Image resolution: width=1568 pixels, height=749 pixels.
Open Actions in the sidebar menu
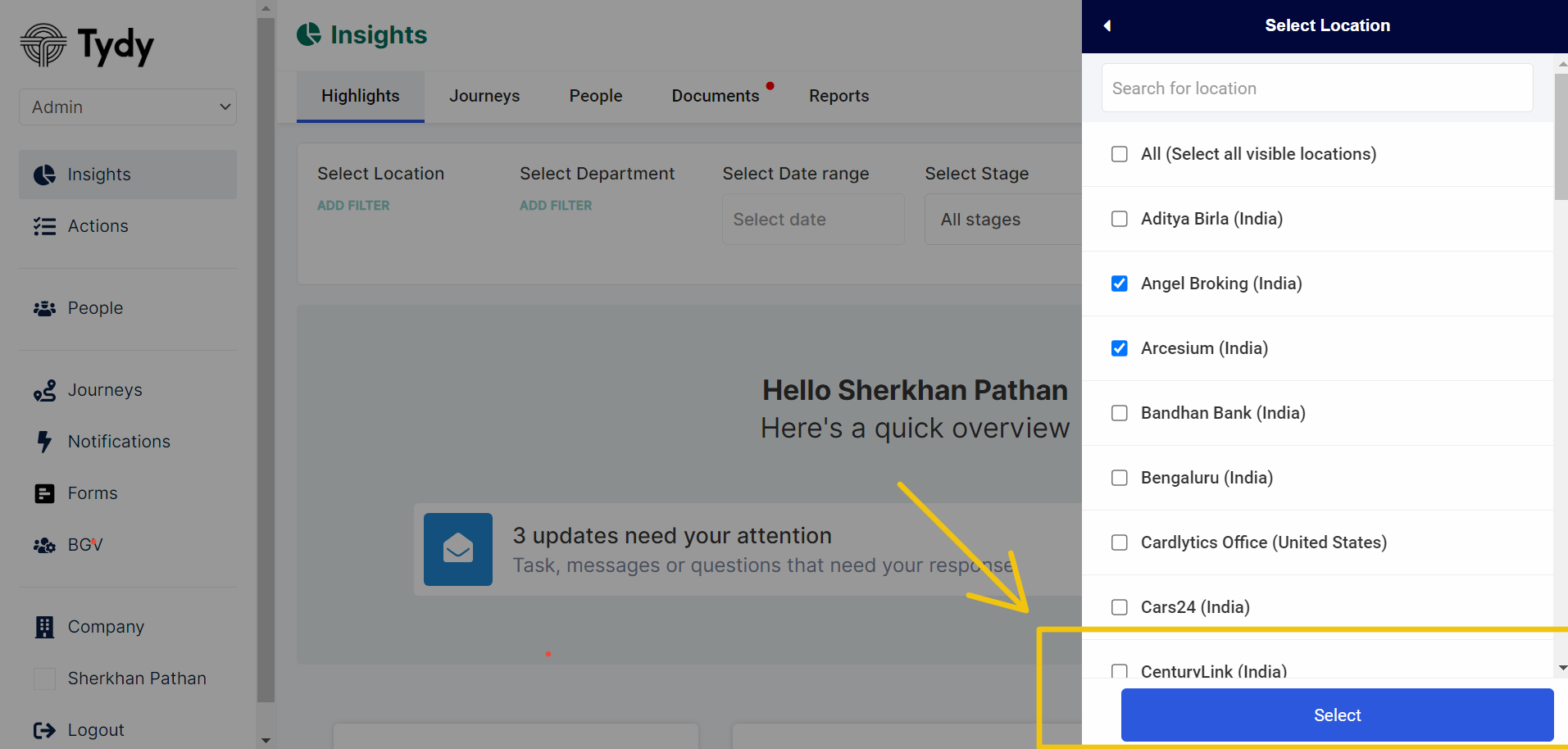[x=128, y=226]
